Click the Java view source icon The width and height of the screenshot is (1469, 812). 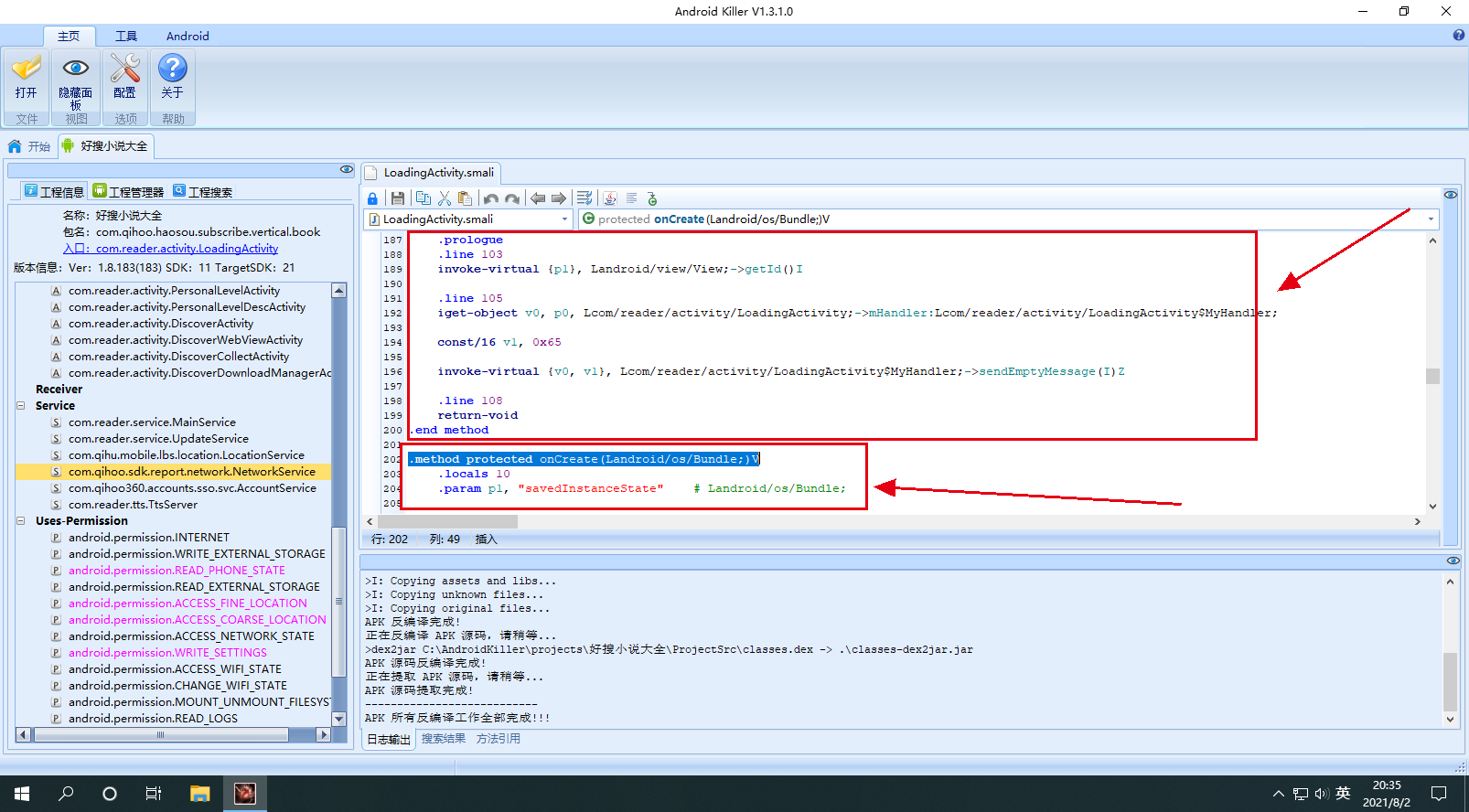(610, 198)
